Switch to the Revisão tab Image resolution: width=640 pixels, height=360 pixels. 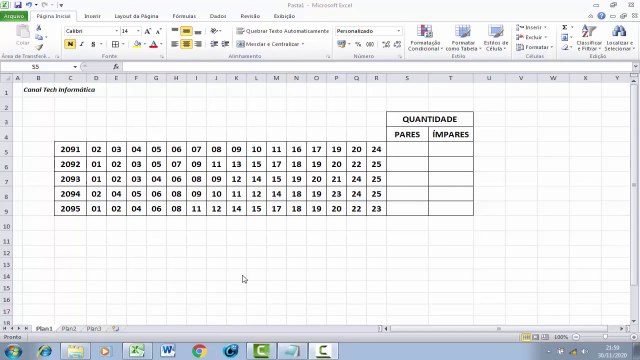click(x=250, y=16)
